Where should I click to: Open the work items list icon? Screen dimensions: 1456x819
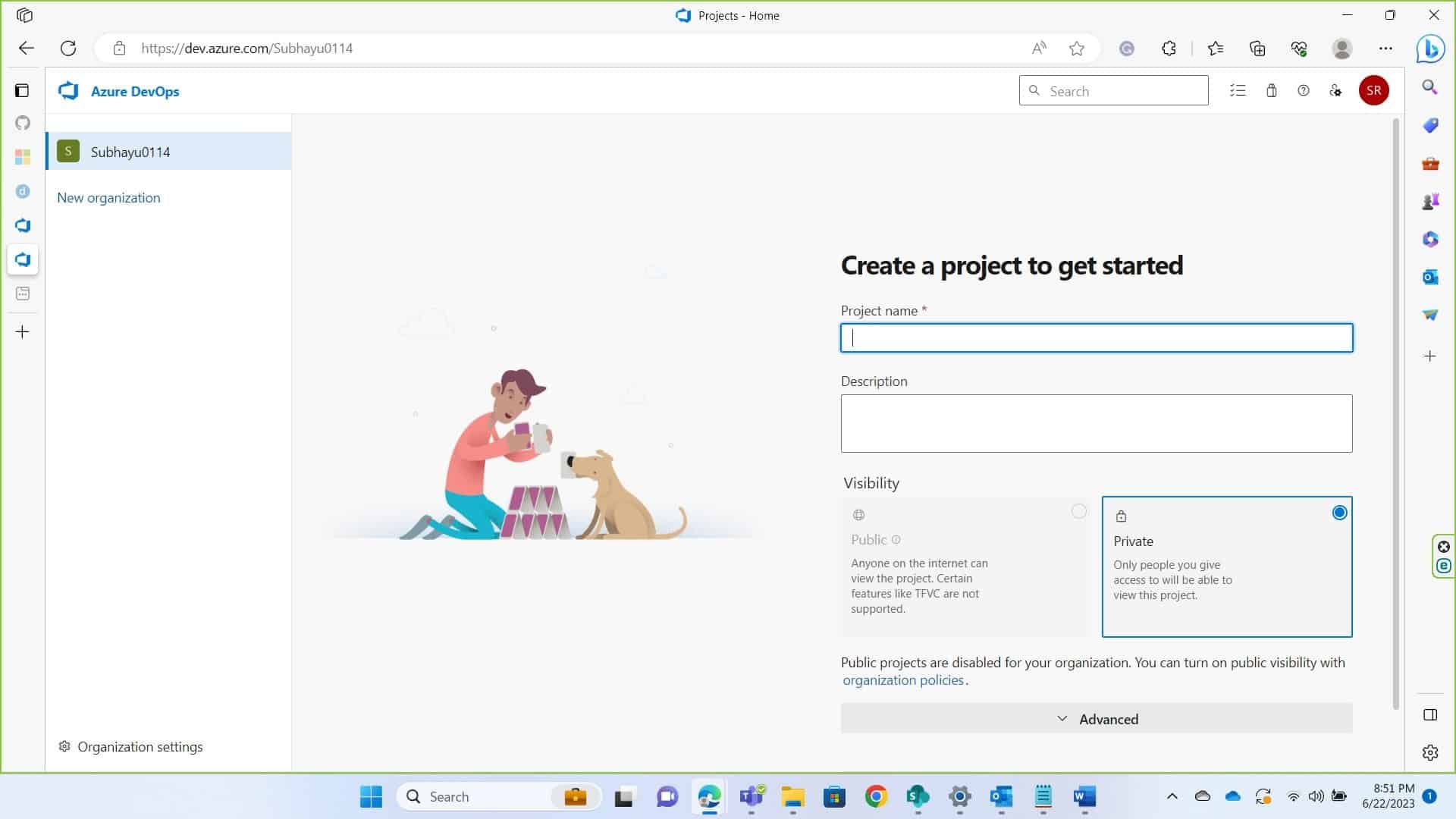pos(1238,91)
